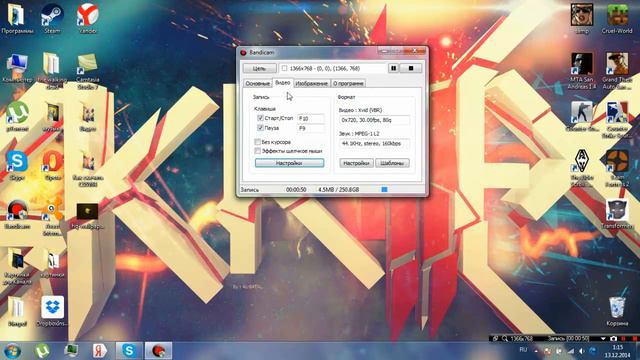Enable mouse click effects checkbox

click(x=258, y=151)
